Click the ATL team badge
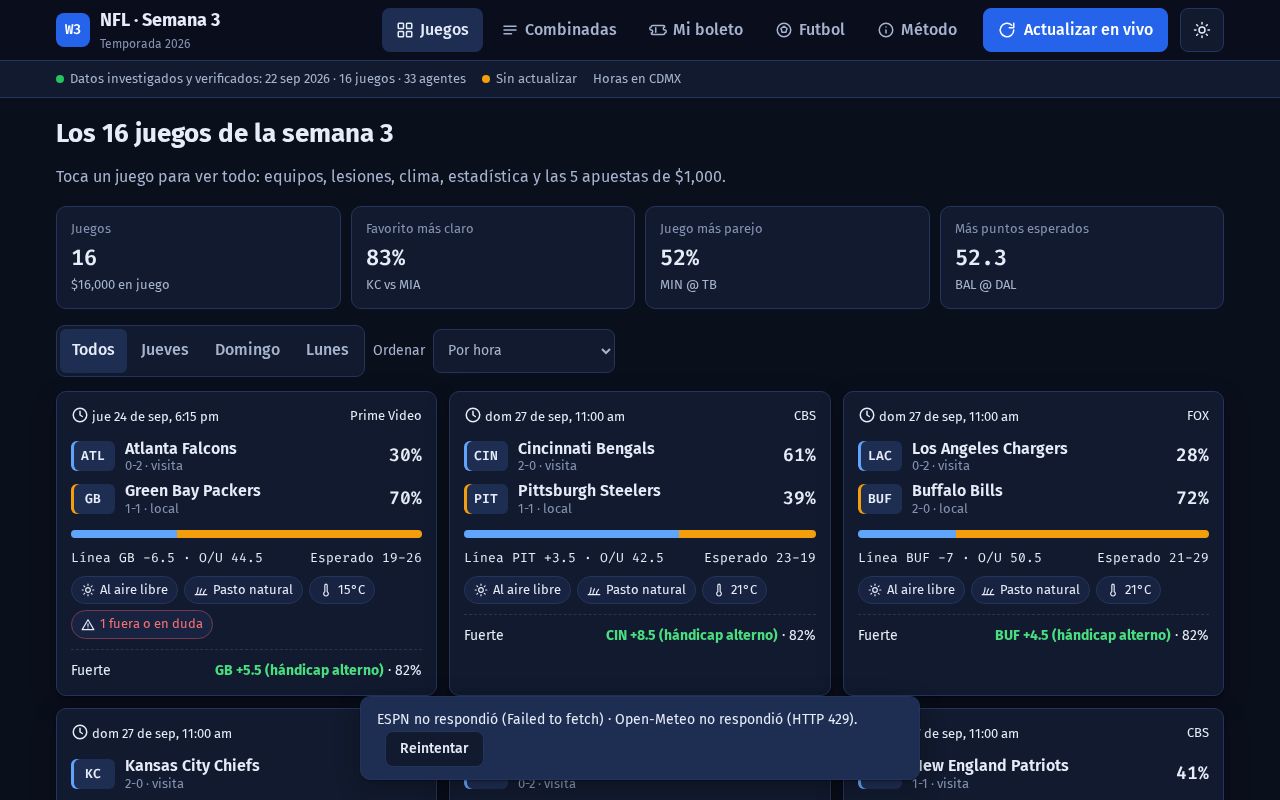1280x800 pixels. coord(93,456)
